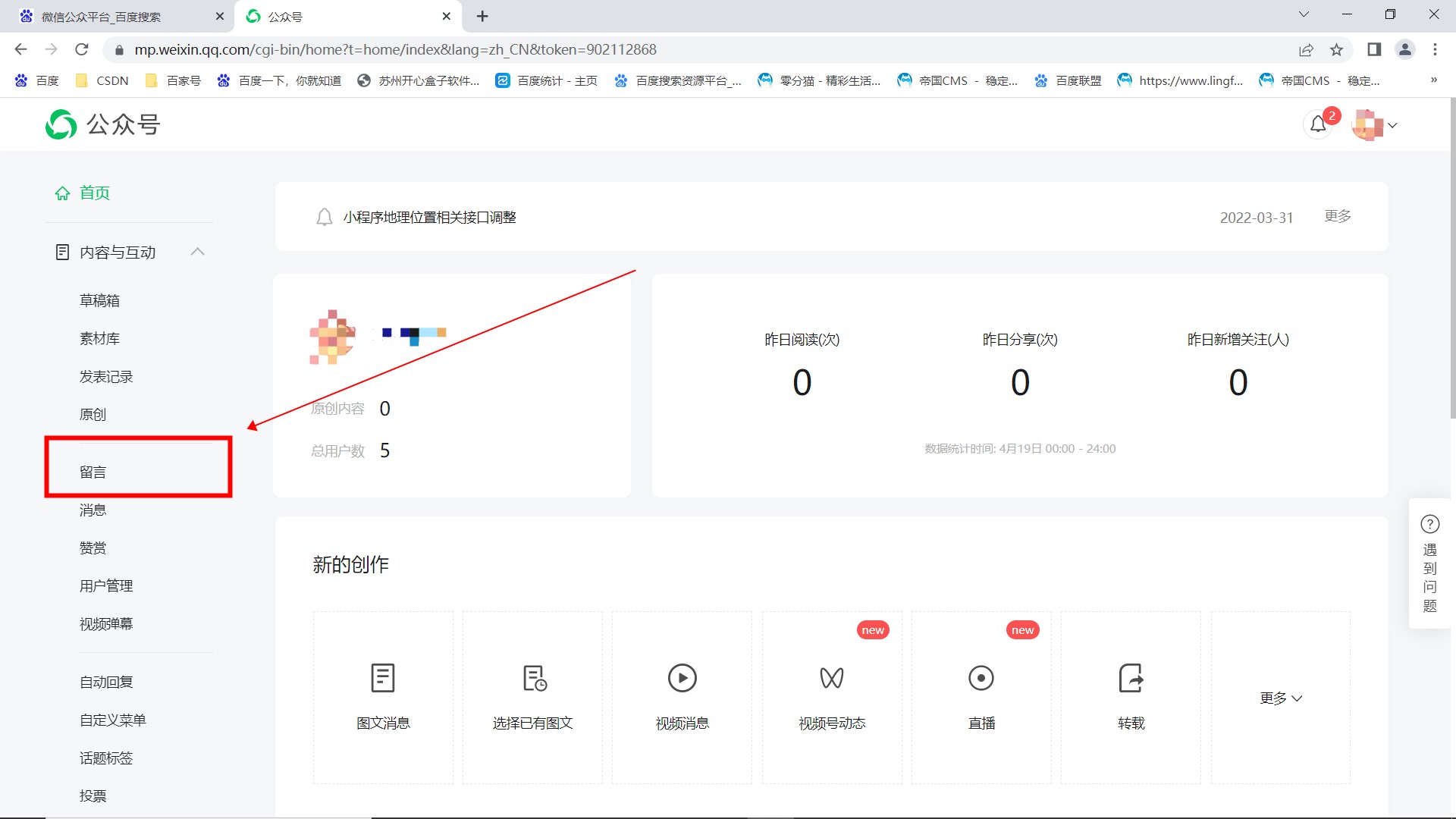Click the 直播 record icon

981,678
